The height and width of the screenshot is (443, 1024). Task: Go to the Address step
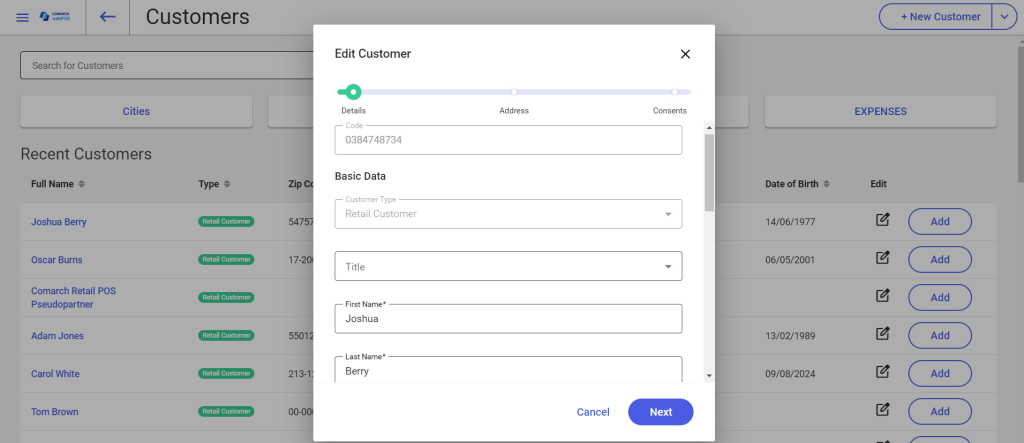(514, 92)
